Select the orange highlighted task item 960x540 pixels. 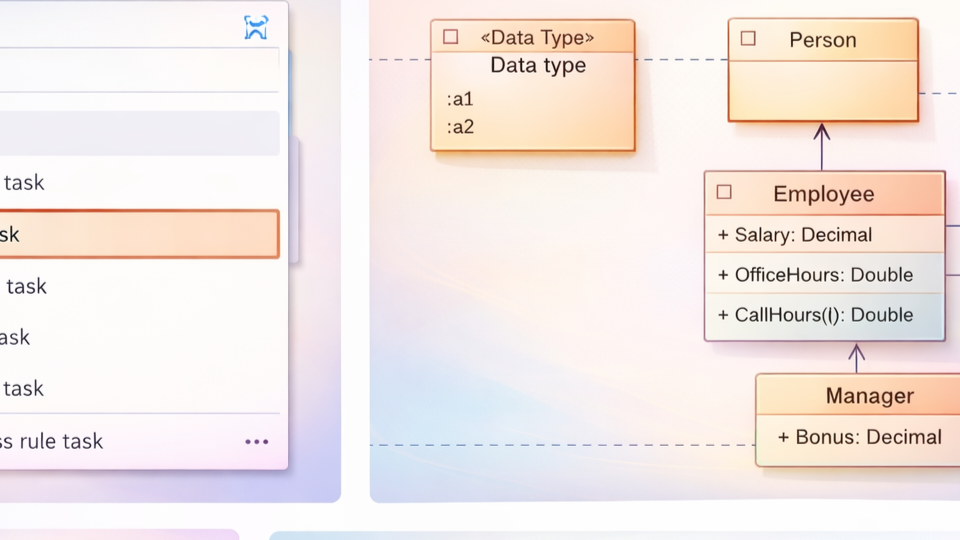click(138, 234)
